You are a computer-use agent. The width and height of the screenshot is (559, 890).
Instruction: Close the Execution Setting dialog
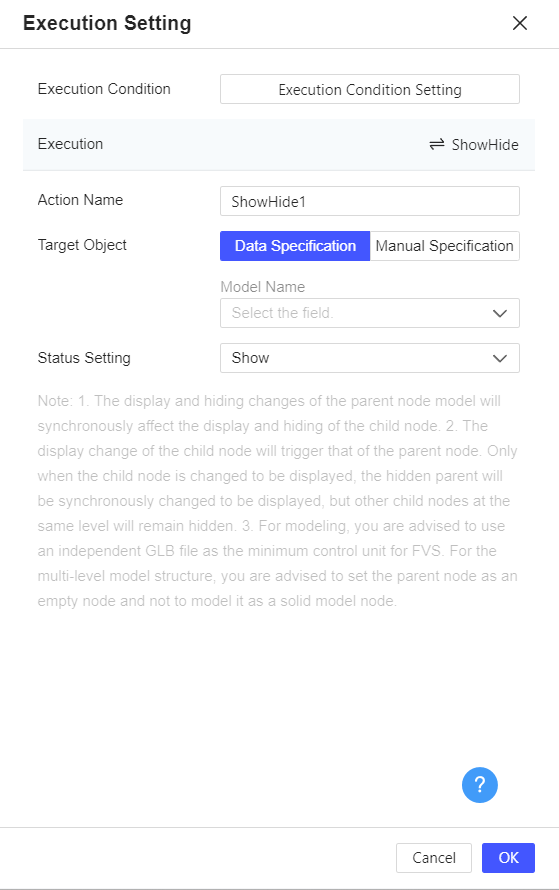click(x=520, y=23)
